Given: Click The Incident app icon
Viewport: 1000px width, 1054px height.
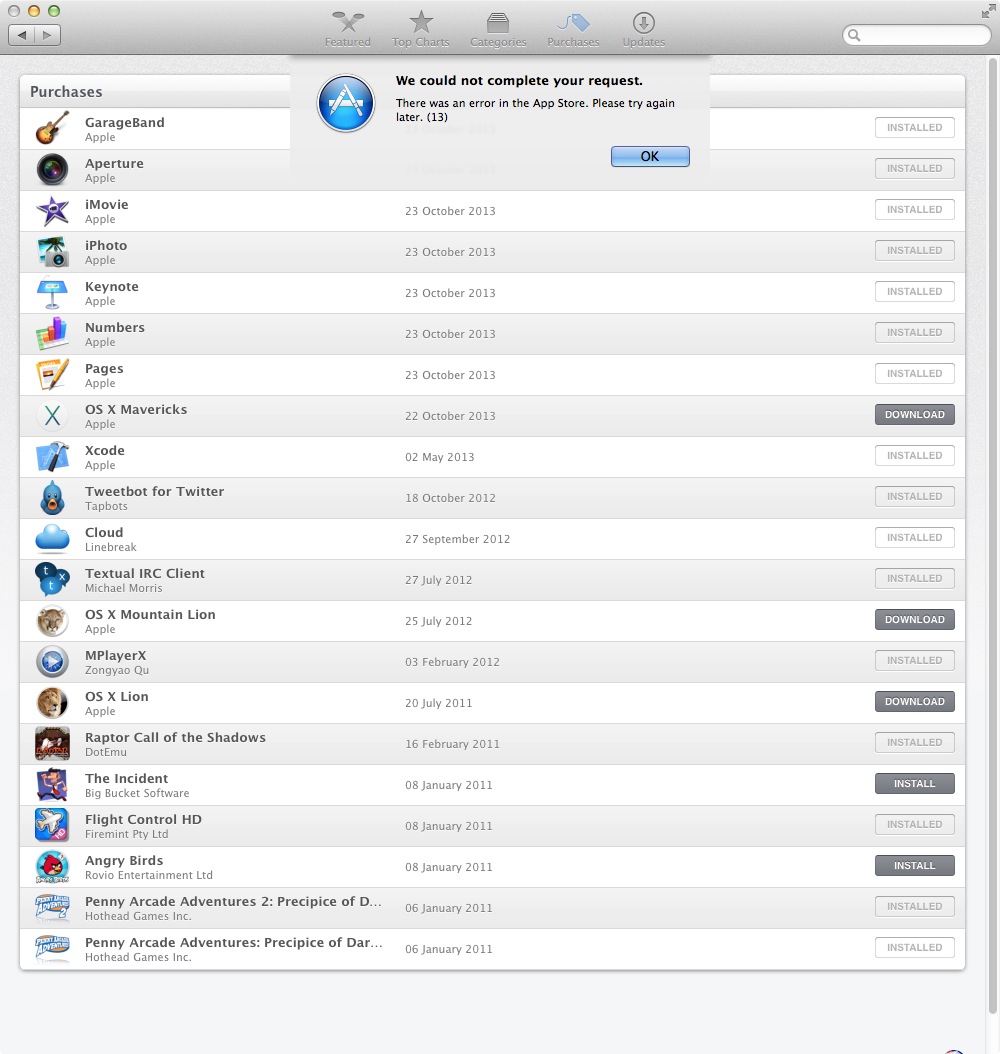Looking at the screenshot, I should [52, 784].
